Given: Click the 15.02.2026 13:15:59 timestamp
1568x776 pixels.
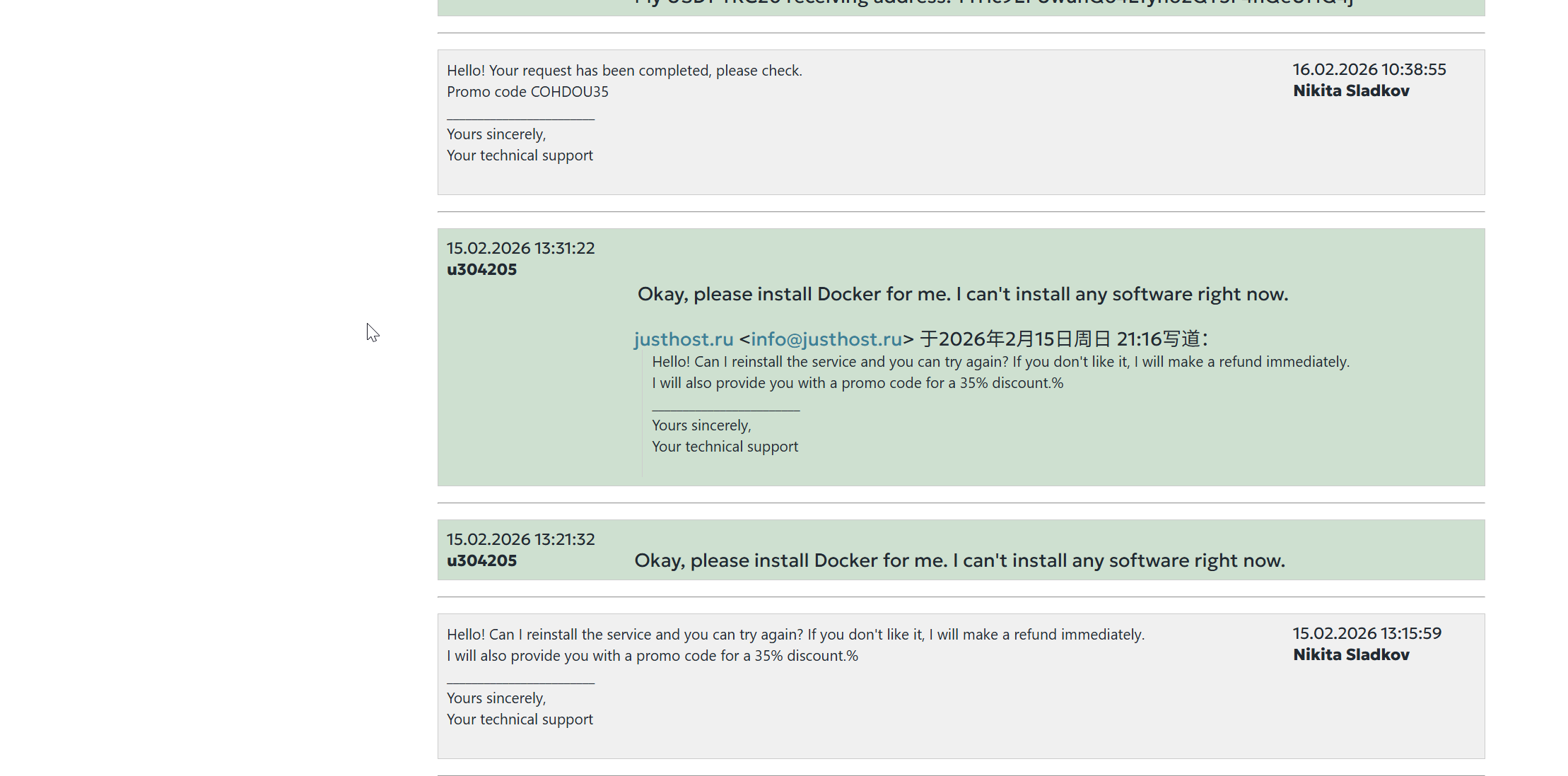Looking at the screenshot, I should pos(1367,633).
